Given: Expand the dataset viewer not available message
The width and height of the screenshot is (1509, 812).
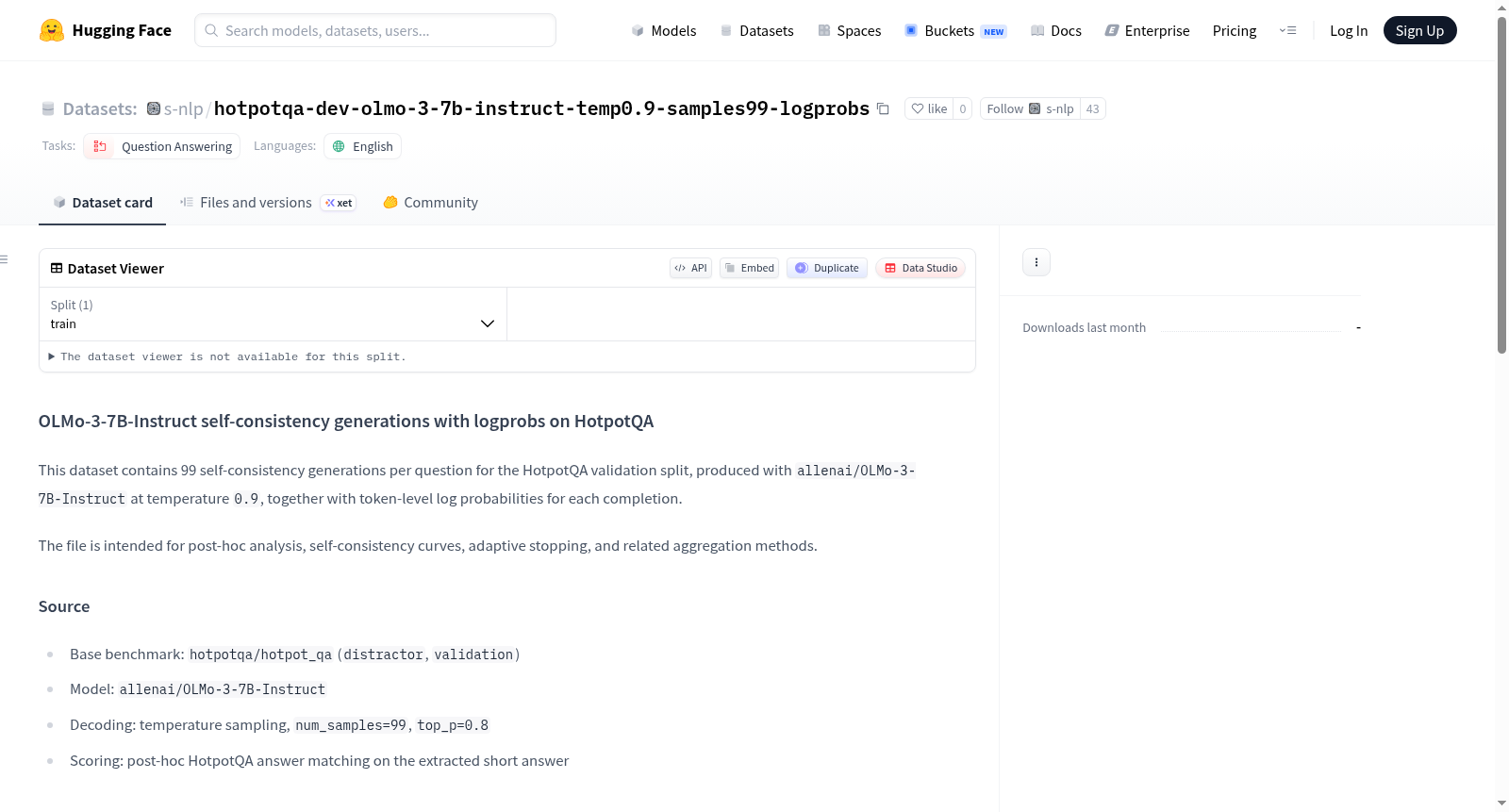Looking at the screenshot, I should (x=227, y=356).
